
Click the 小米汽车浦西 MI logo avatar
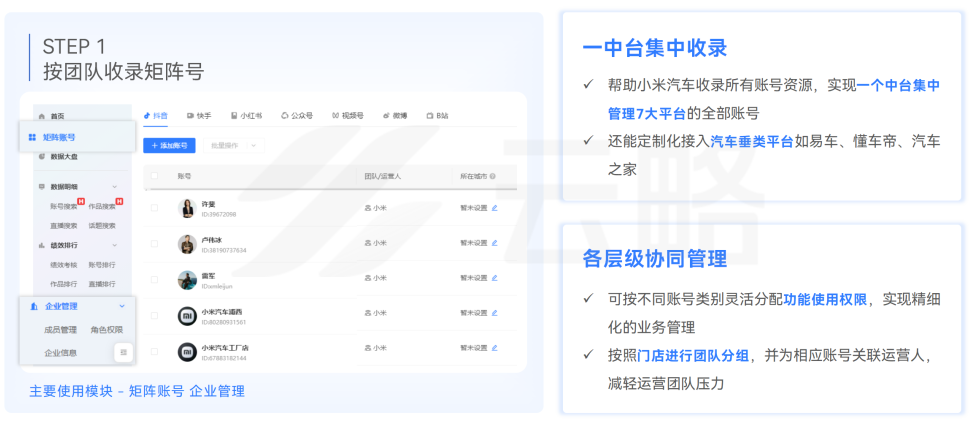[x=187, y=316]
